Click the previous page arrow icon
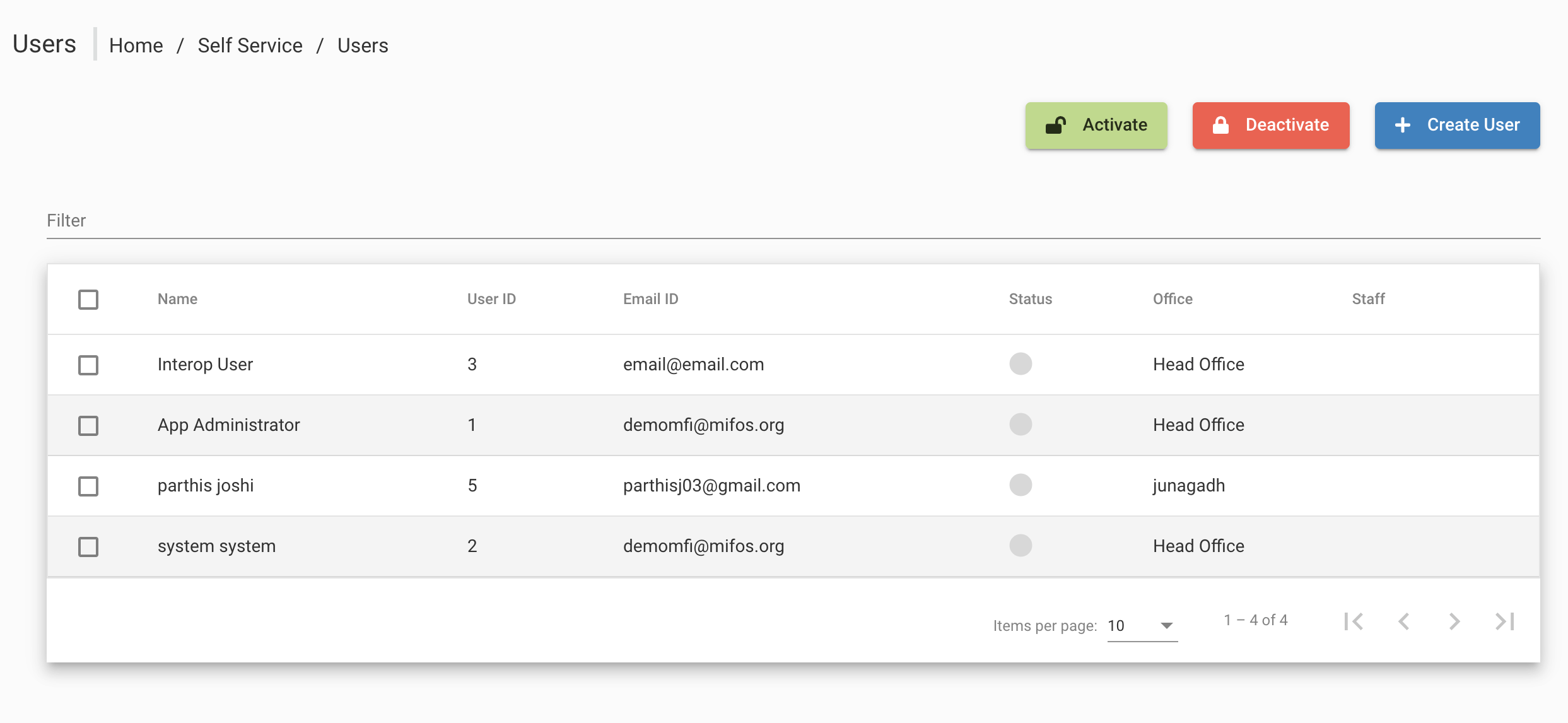This screenshot has height=723, width=1568. click(x=1404, y=621)
